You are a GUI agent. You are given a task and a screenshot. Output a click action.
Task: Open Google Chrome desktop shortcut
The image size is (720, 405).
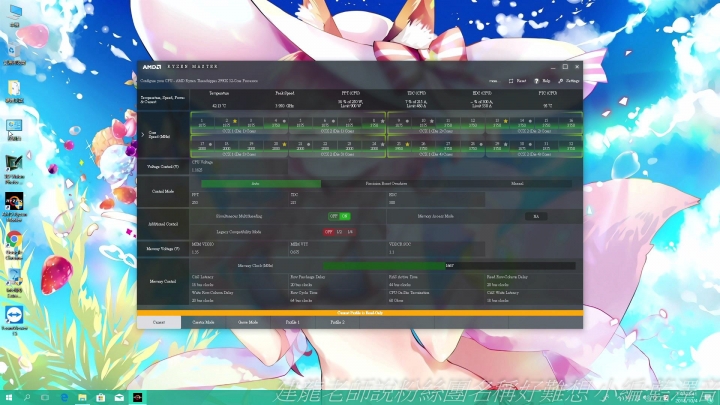pos(14,245)
